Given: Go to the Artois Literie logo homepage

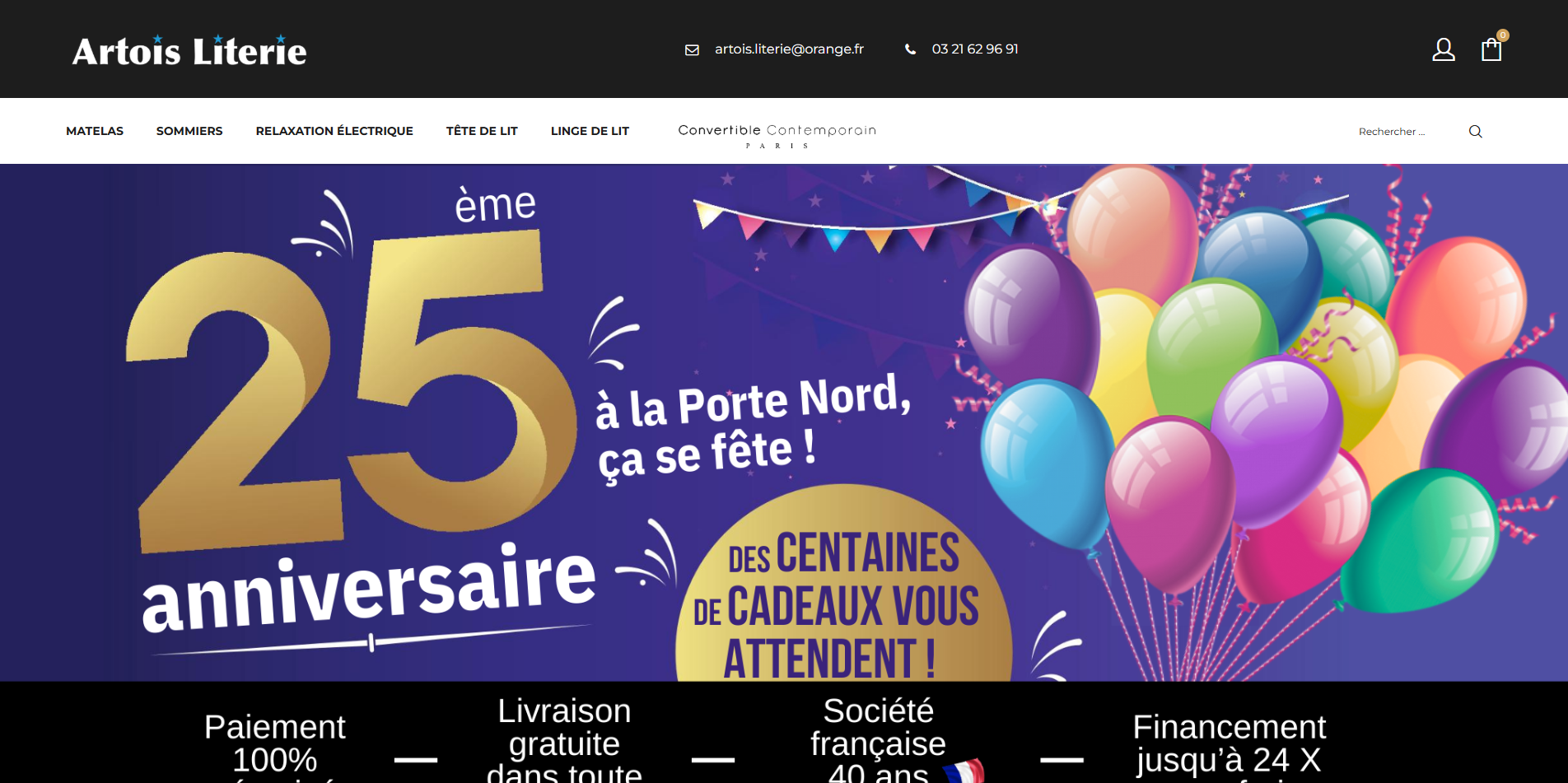Looking at the screenshot, I should [x=189, y=50].
